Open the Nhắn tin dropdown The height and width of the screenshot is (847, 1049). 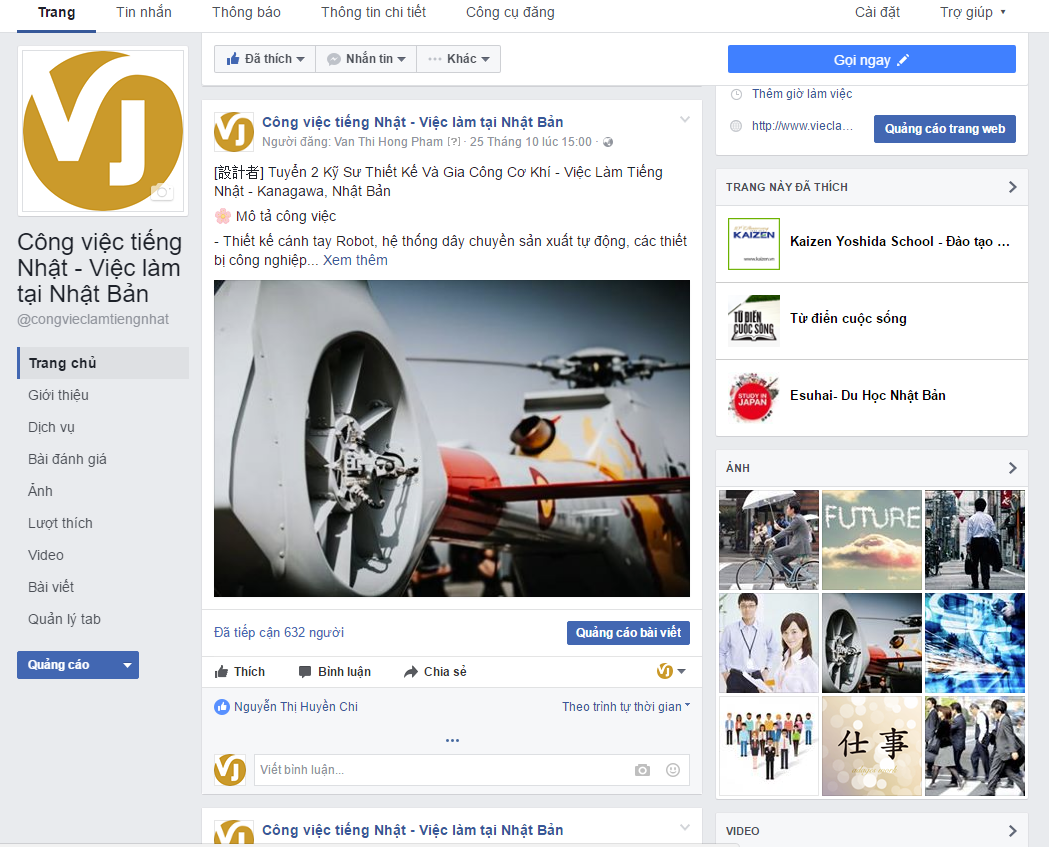(366, 59)
